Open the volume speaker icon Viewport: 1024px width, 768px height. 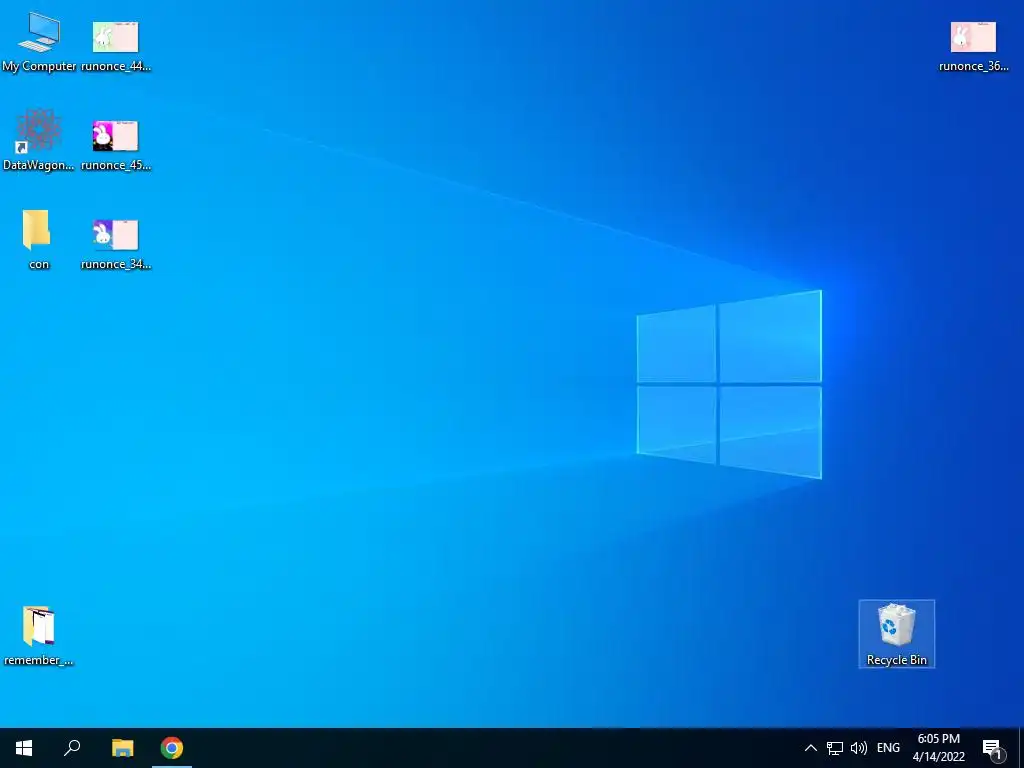[859, 748]
